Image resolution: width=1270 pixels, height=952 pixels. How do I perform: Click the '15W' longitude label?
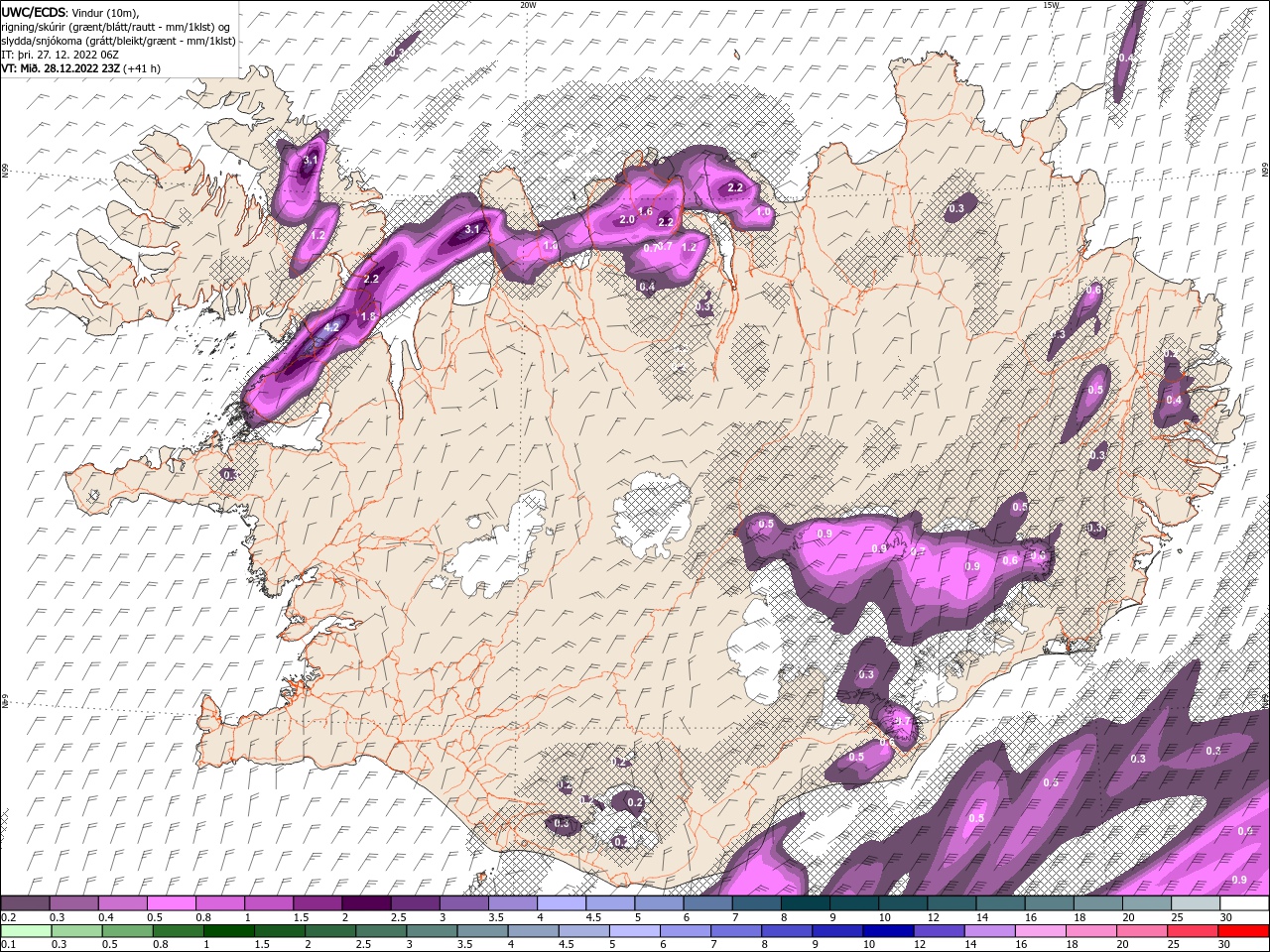click(x=1051, y=5)
